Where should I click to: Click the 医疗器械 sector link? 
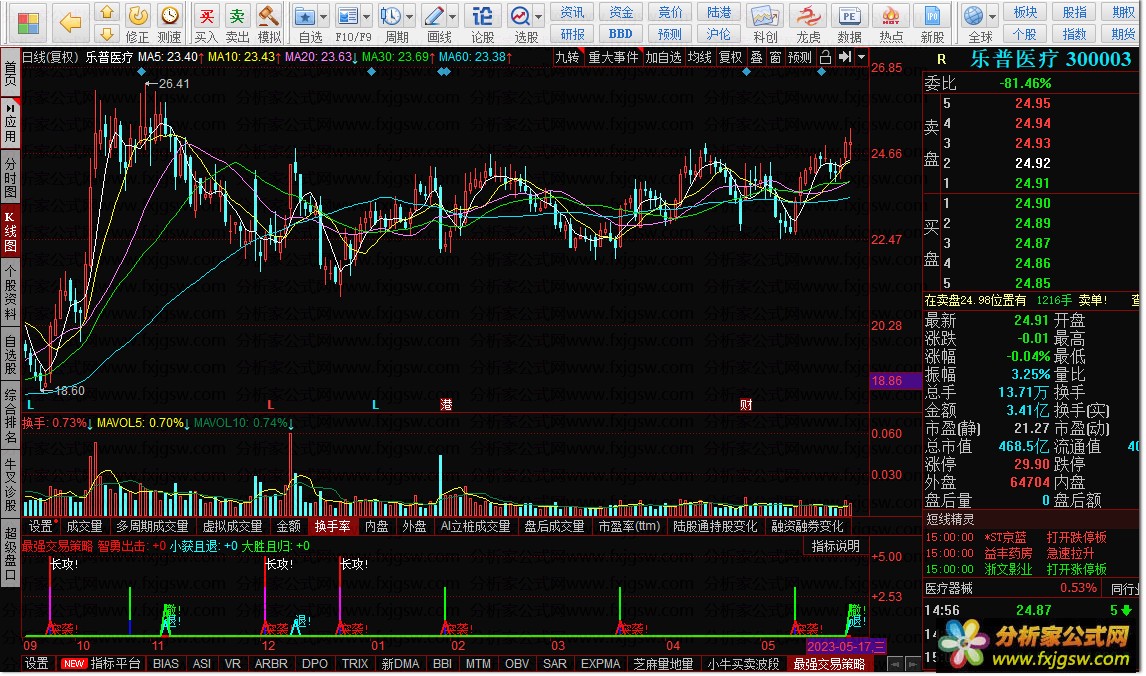point(949,588)
